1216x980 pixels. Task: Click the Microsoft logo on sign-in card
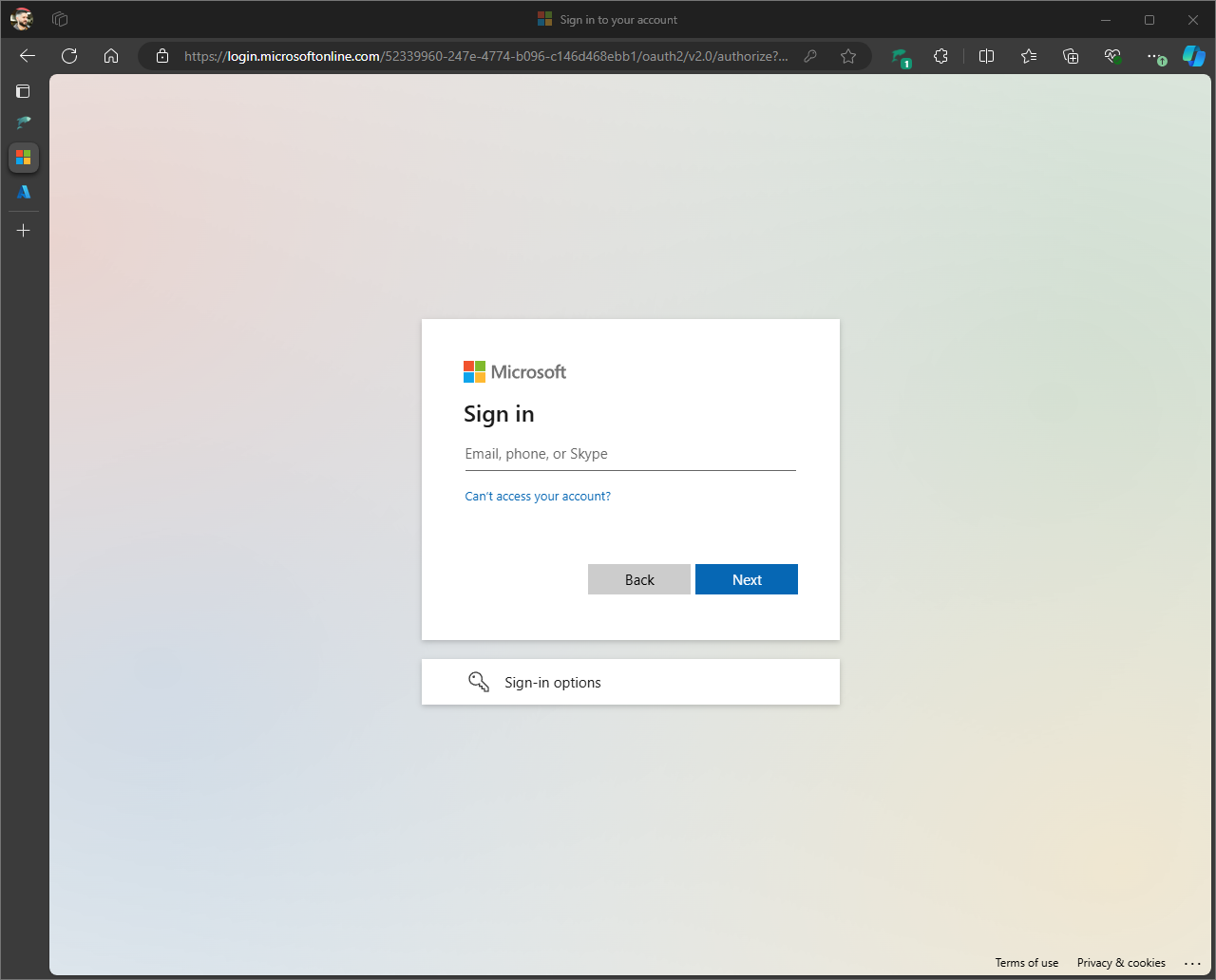click(515, 371)
